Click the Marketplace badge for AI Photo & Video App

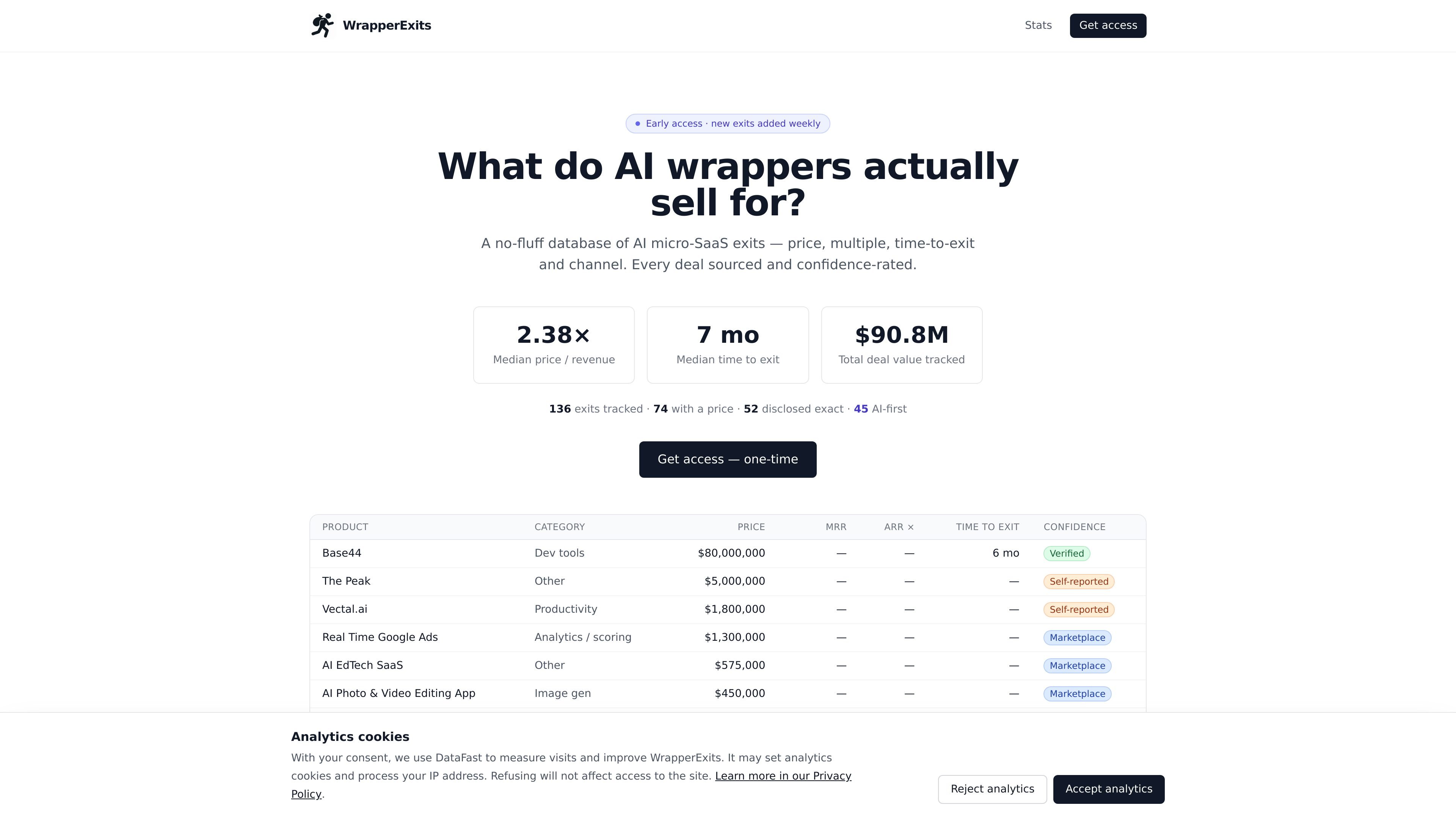coord(1077,694)
